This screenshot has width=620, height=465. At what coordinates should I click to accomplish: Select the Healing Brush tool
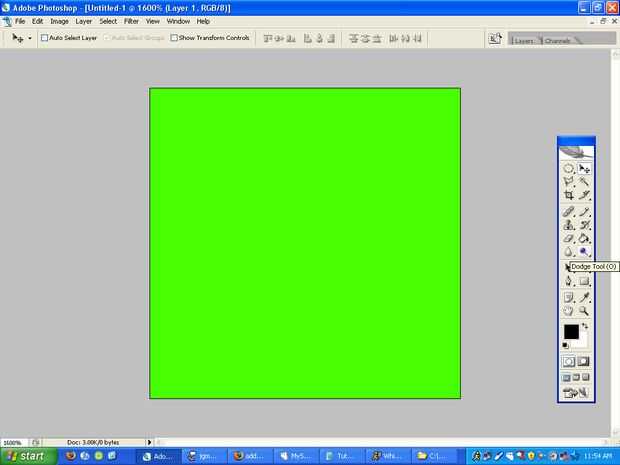pyautogui.click(x=569, y=212)
